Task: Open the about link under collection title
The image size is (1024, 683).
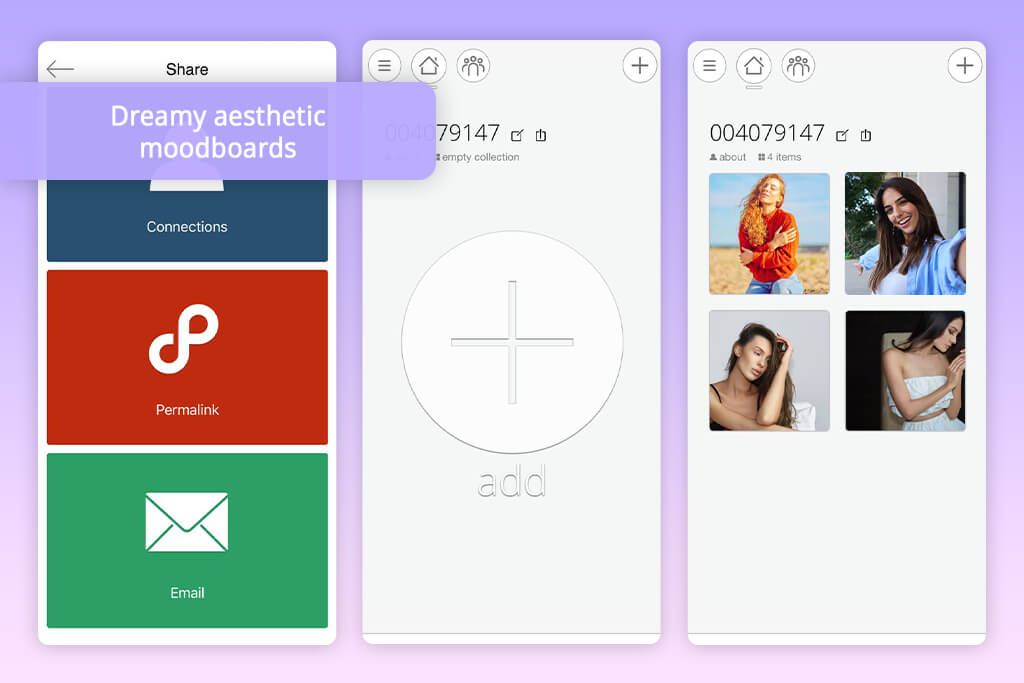Action: click(728, 157)
